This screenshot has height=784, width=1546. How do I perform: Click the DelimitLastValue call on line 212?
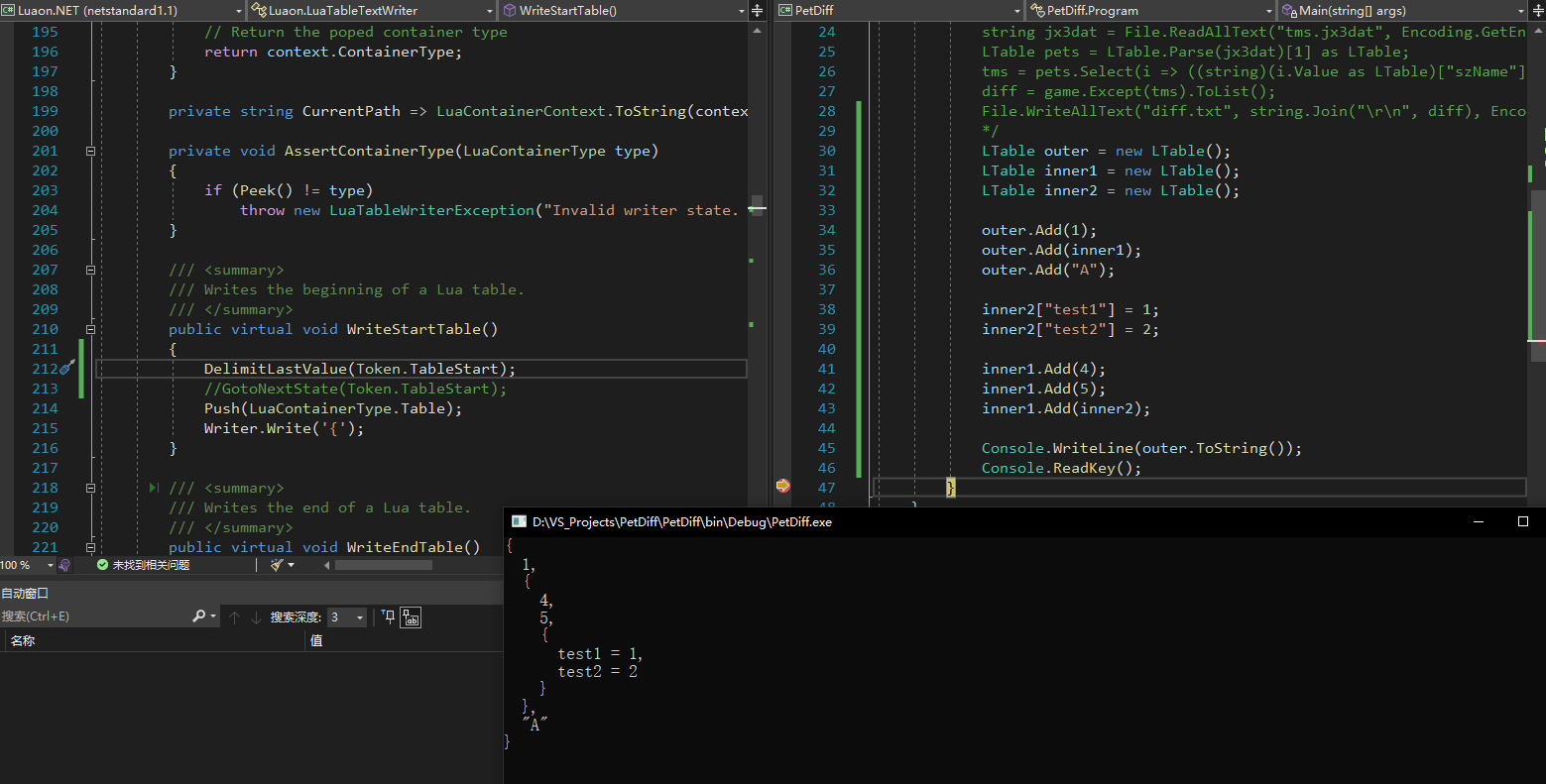[x=360, y=369]
